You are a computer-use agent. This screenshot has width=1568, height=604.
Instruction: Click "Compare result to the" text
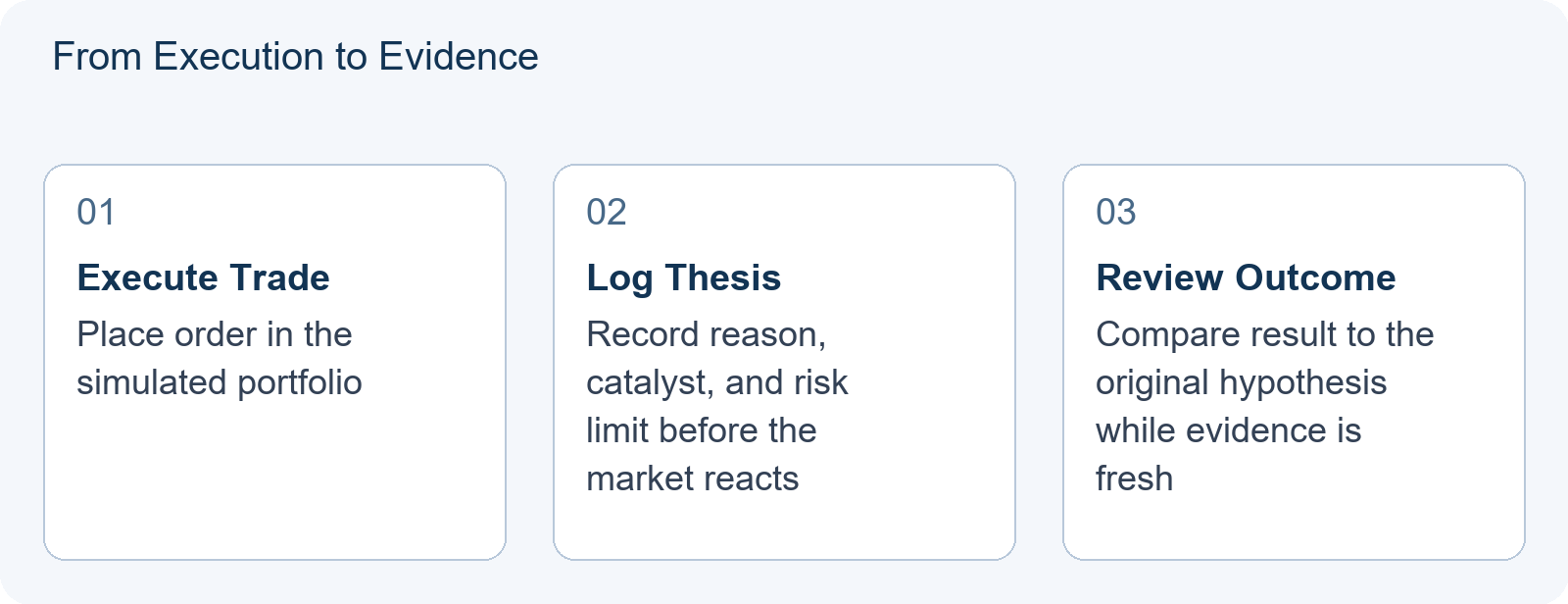pos(1265,334)
